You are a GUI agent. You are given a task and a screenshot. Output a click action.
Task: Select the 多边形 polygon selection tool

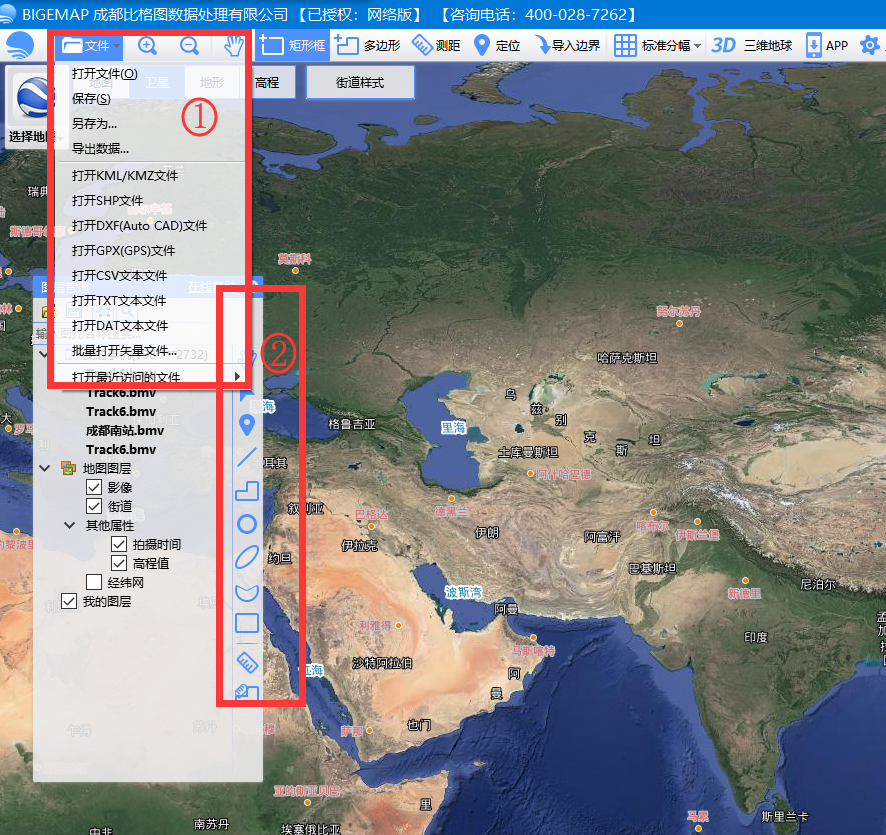pyautogui.click(x=367, y=45)
